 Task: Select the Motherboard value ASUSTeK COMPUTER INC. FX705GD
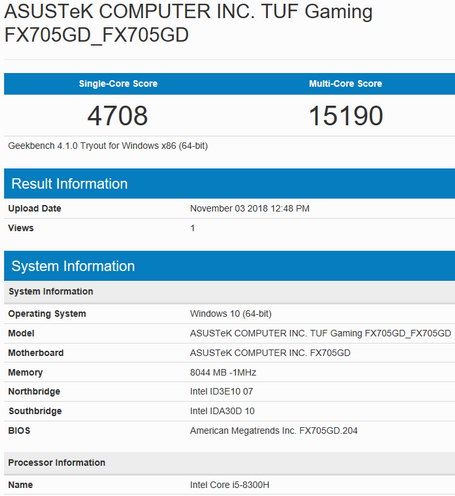[270, 353]
